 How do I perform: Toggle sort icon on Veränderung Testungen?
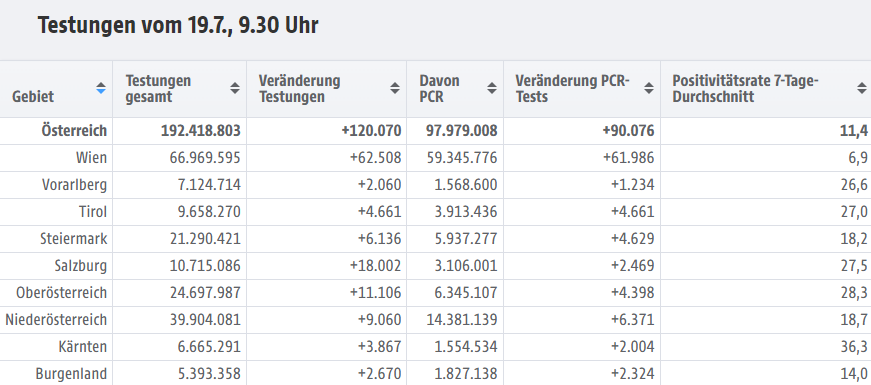click(x=395, y=88)
